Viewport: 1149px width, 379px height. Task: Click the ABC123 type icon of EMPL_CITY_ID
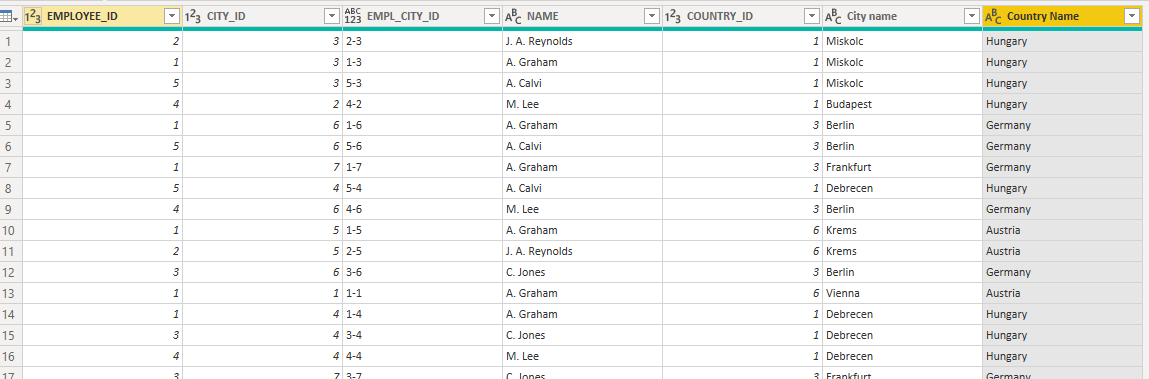(x=352, y=15)
